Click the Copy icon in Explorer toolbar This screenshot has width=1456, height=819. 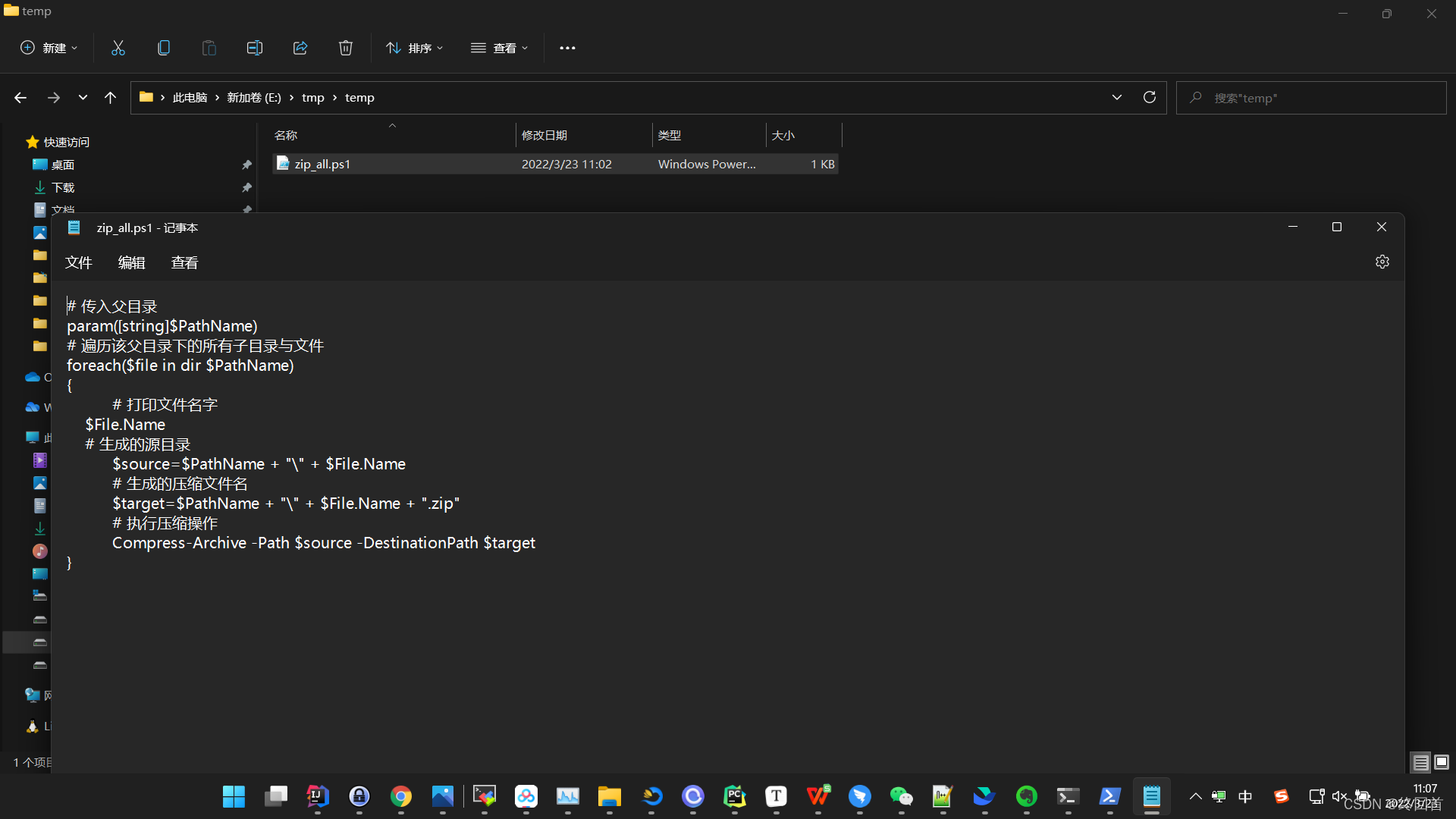pos(164,48)
